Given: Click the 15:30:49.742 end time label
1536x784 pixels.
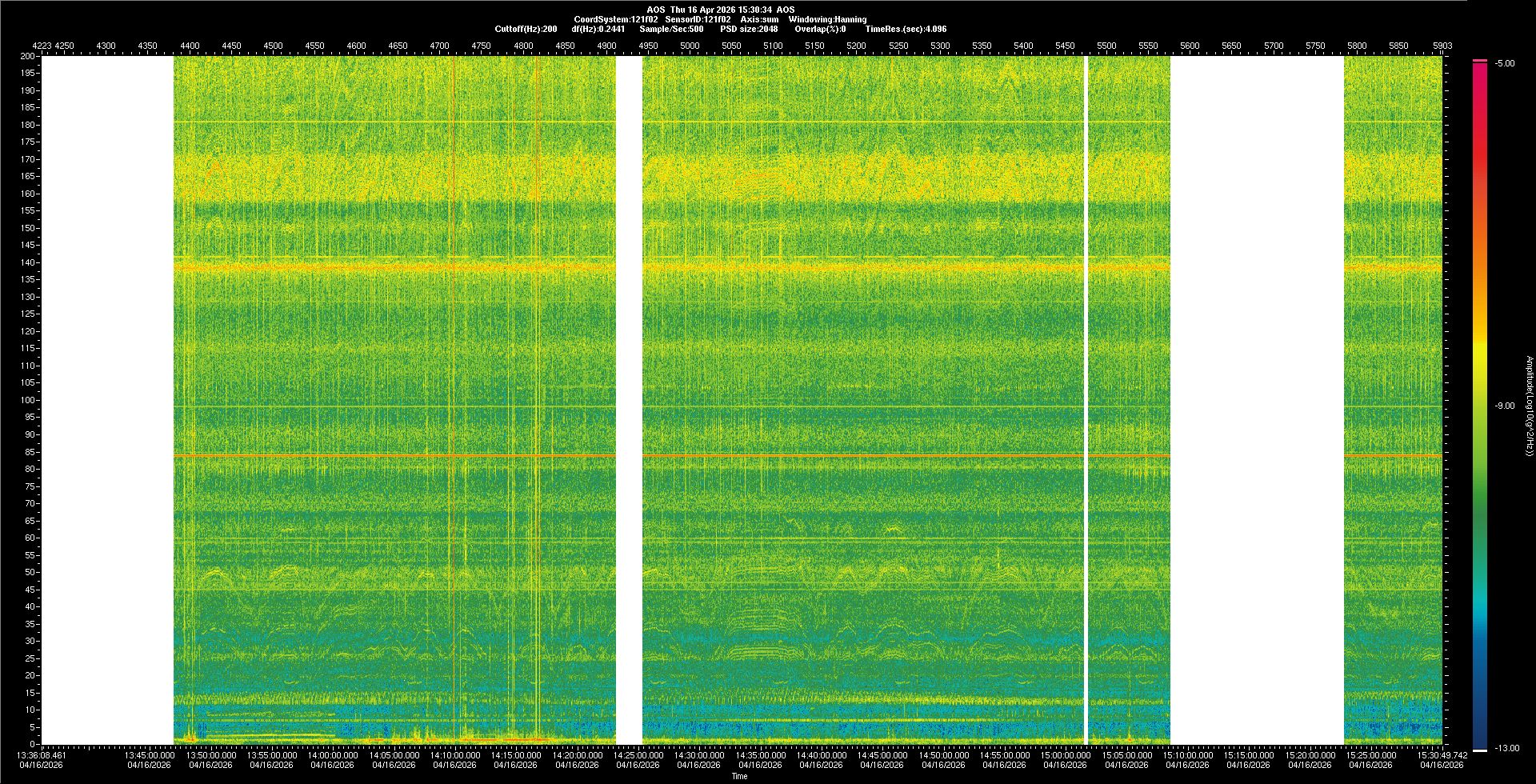Looking at the screenshot, I should pos(1442,755).
